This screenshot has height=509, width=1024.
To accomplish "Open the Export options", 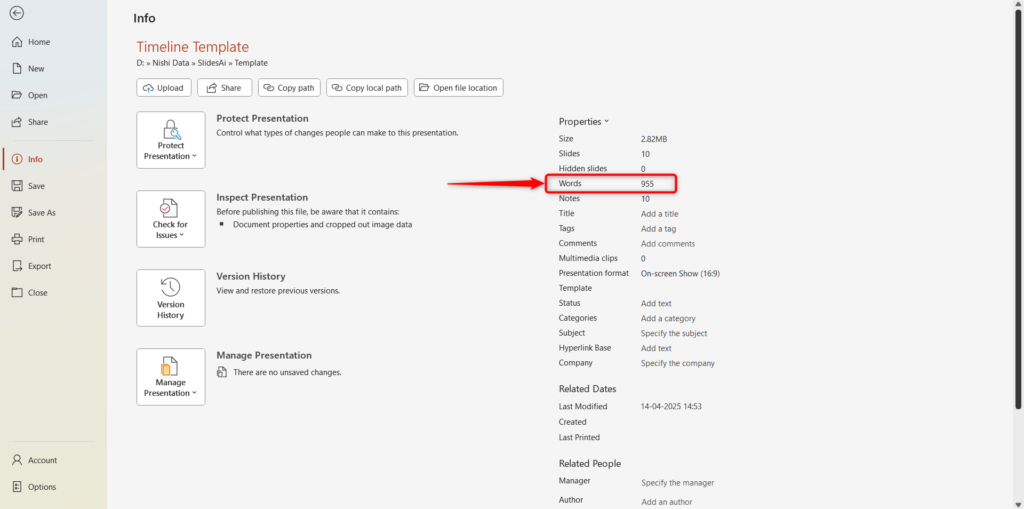I will pyautogui.click(x=39, y=266).
